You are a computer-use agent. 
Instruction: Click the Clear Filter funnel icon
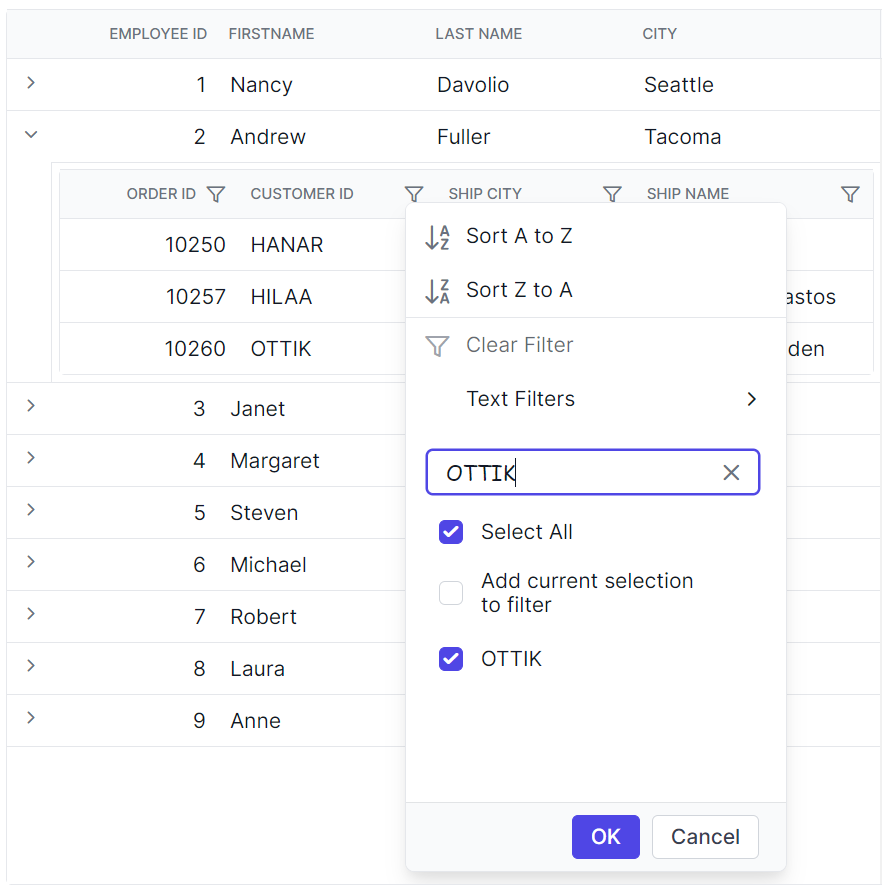438,345
